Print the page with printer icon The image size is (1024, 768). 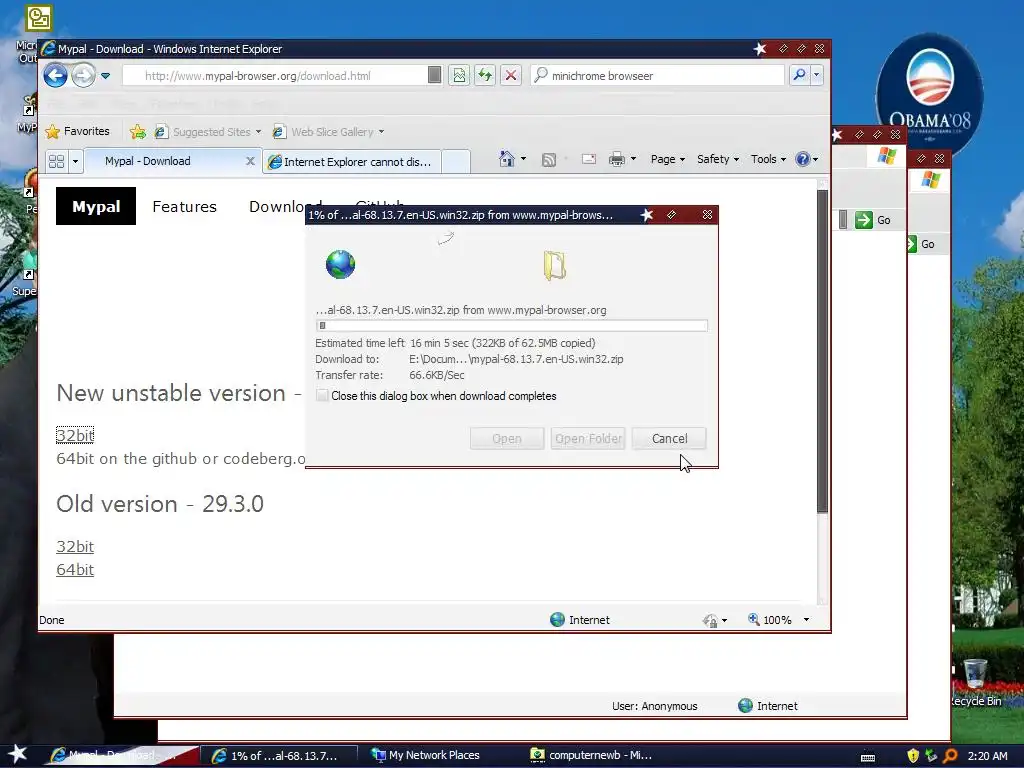coord(616,159)
